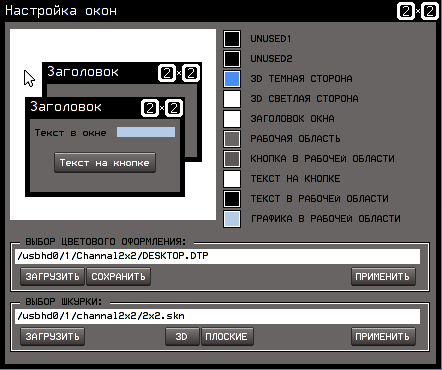Click the front preview window's Заголовок title

point(66,107)
